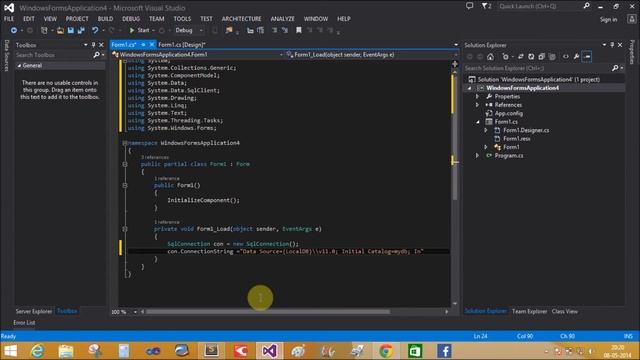
Task: Click the Search Solution Explorer input field
Action: click(x=538, y=68)
